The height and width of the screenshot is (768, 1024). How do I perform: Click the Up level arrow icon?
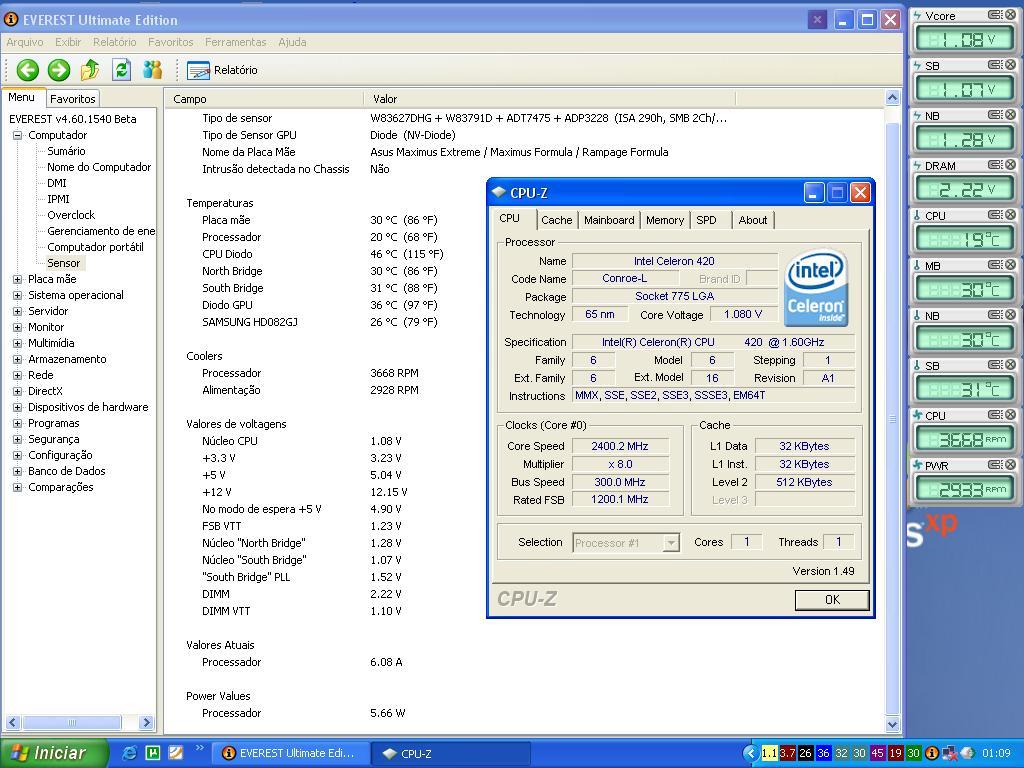(89, 70)
